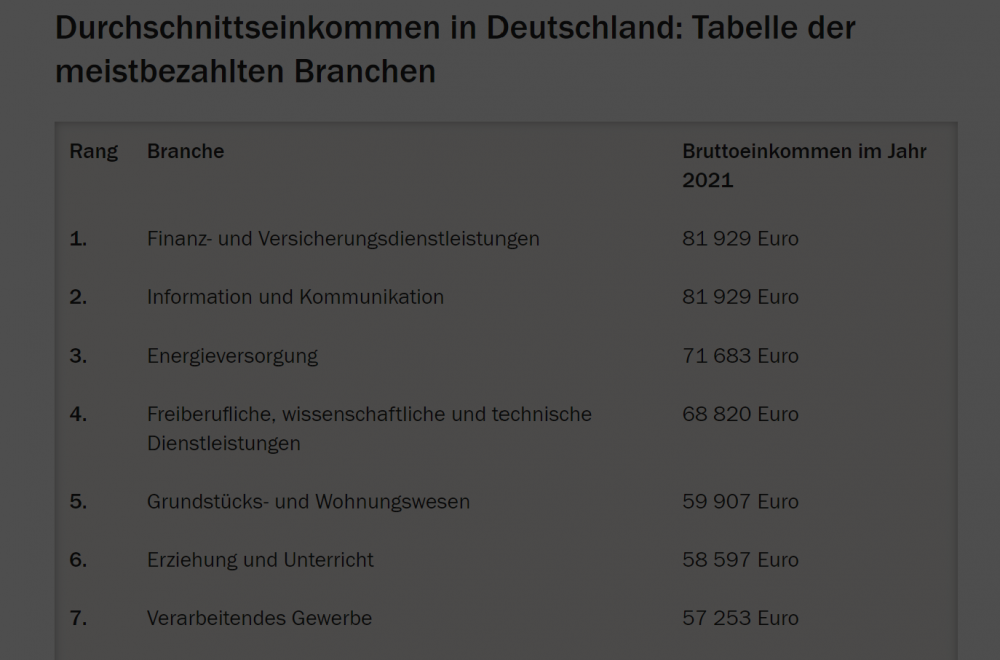Click the heading about Durchschnittseinkommen in Deutschland

pyautogui.click(x=455, y=49)
